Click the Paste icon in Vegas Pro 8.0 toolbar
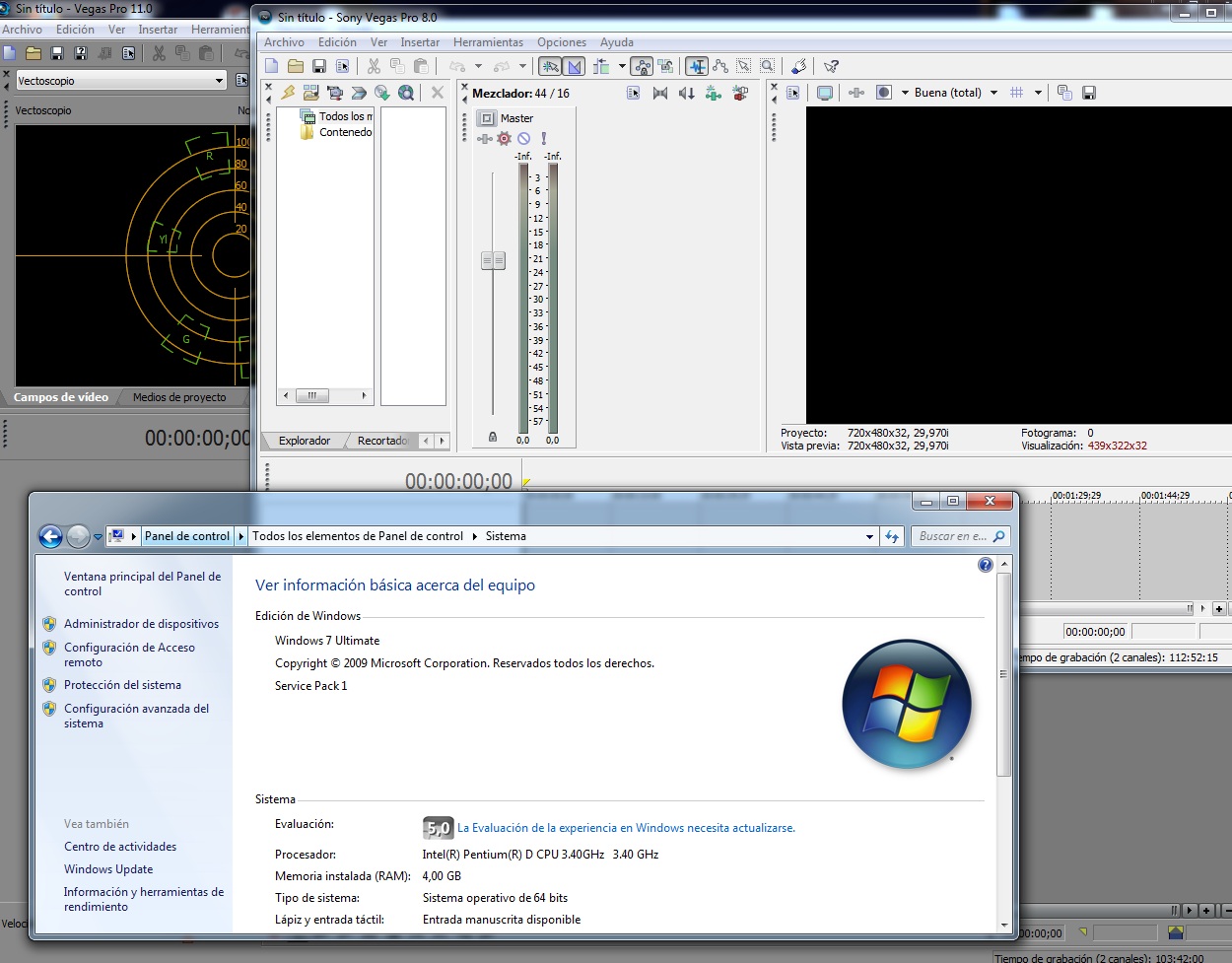This screenshot has width=1232, height=963. coord(421,66)
